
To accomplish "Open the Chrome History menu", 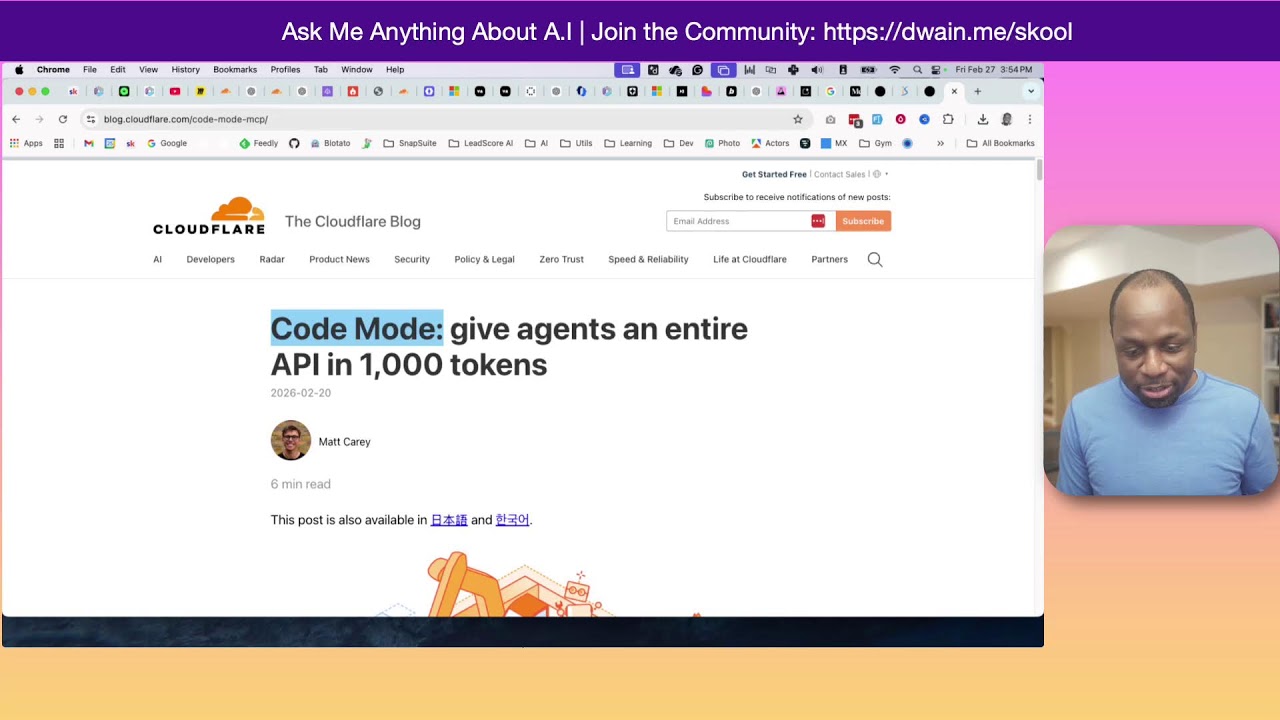I will pos(185,70).
